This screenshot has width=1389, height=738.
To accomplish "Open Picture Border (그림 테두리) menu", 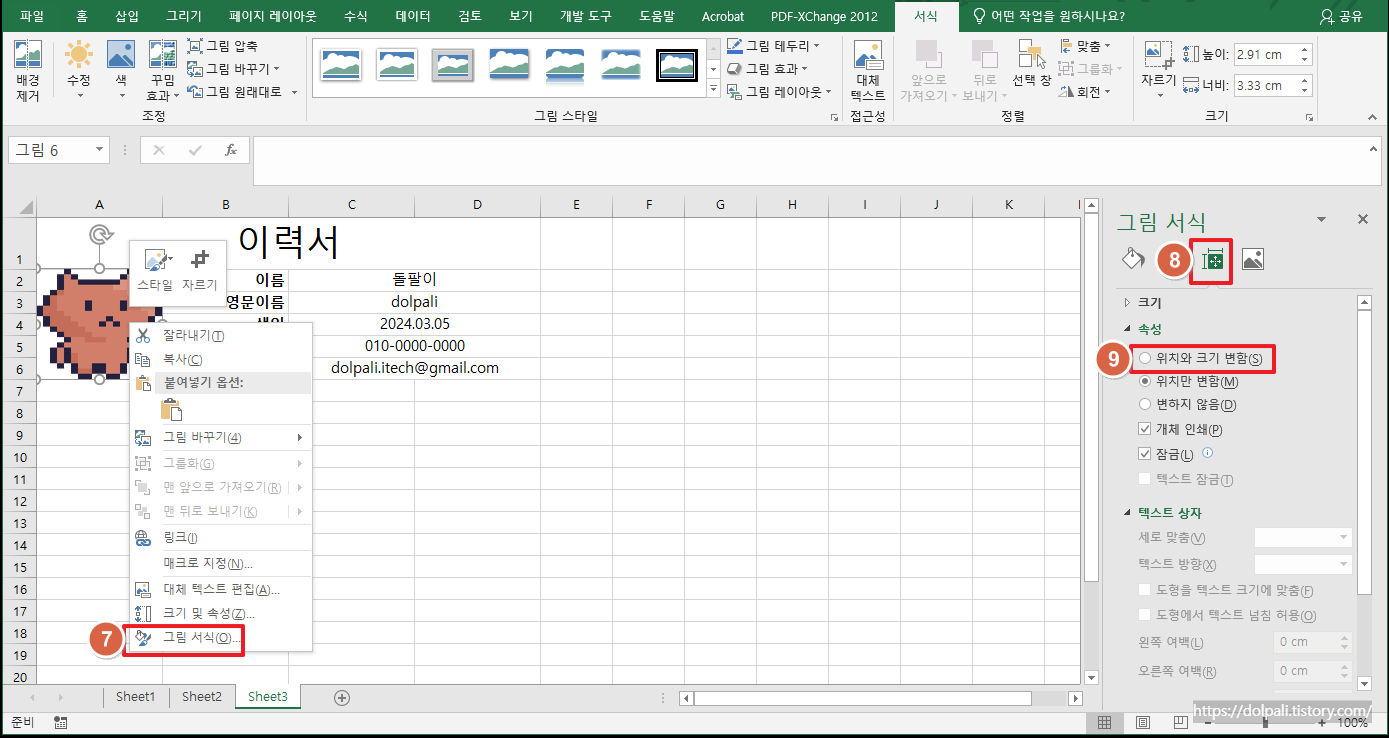I will coord(773,46).
